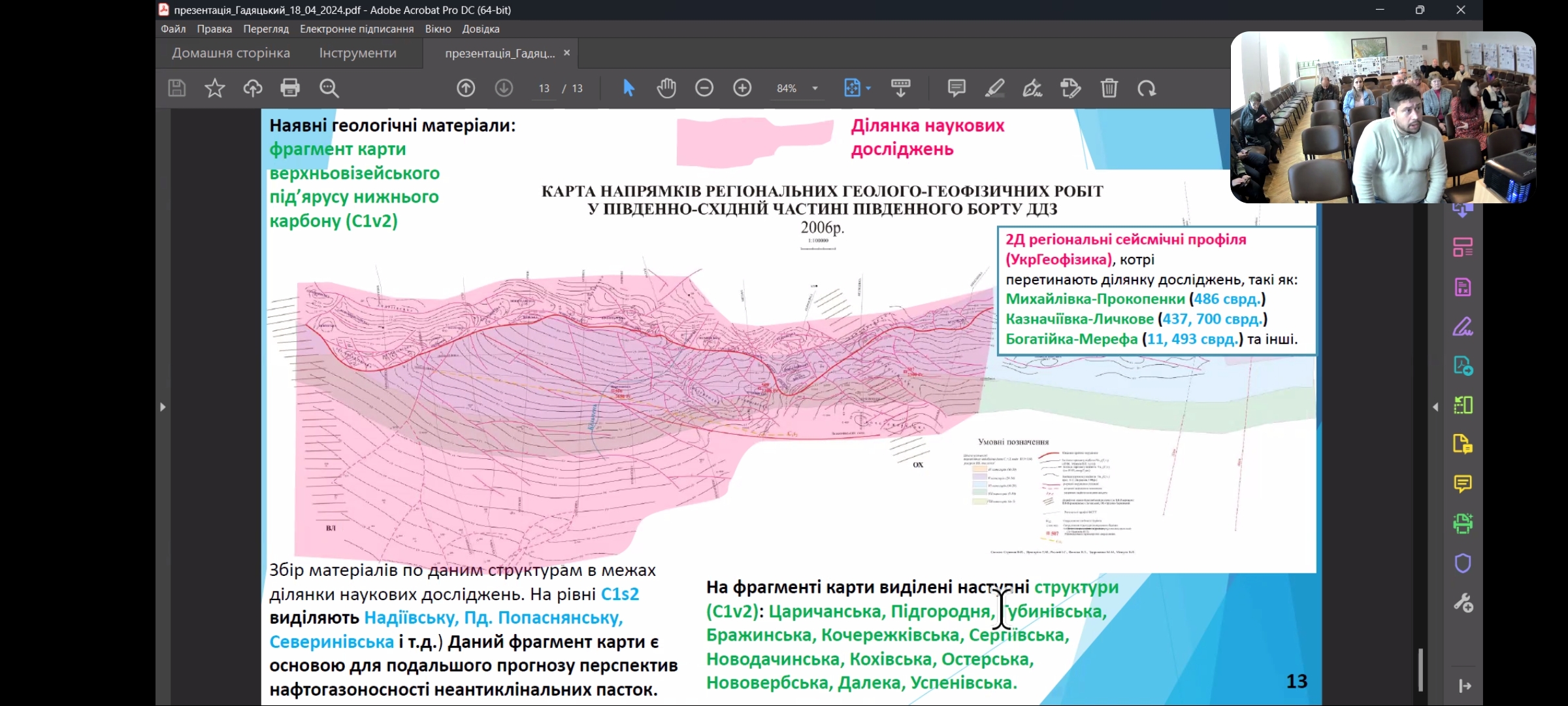Go to previous page arrow
The height and width of the screenshot is (706, 1568).
(466, 88)
